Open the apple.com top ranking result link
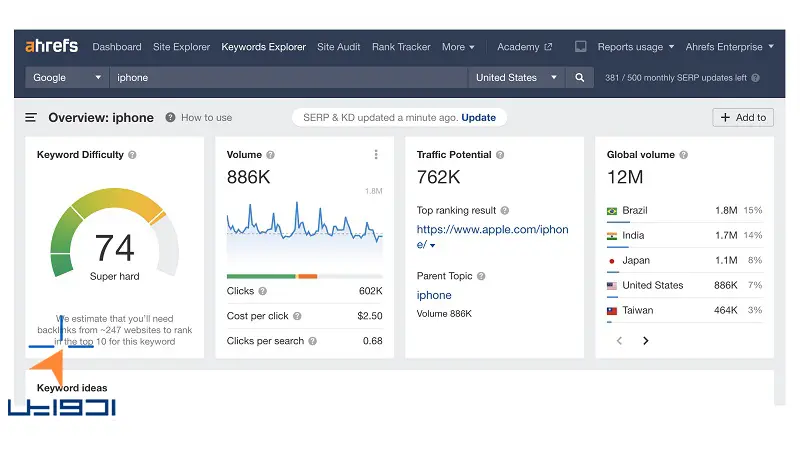Screen dimensions: 800x450 click(492, 230)
